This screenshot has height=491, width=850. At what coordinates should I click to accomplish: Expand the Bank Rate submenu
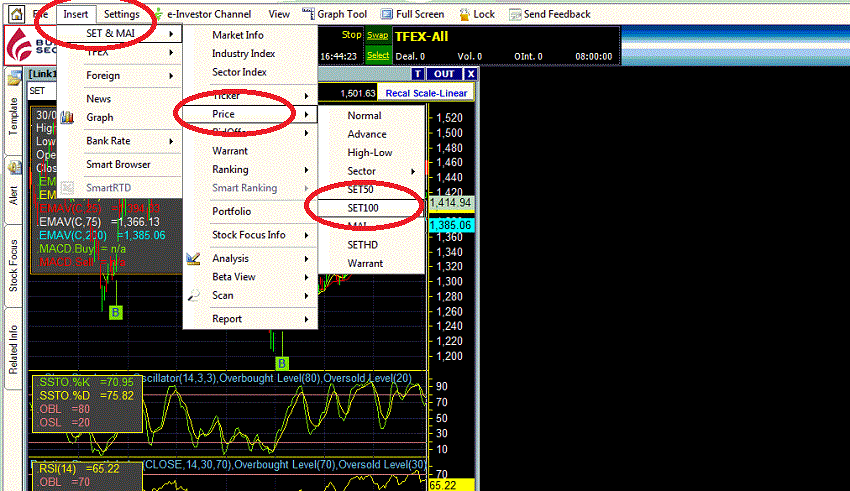coord(119,141)
